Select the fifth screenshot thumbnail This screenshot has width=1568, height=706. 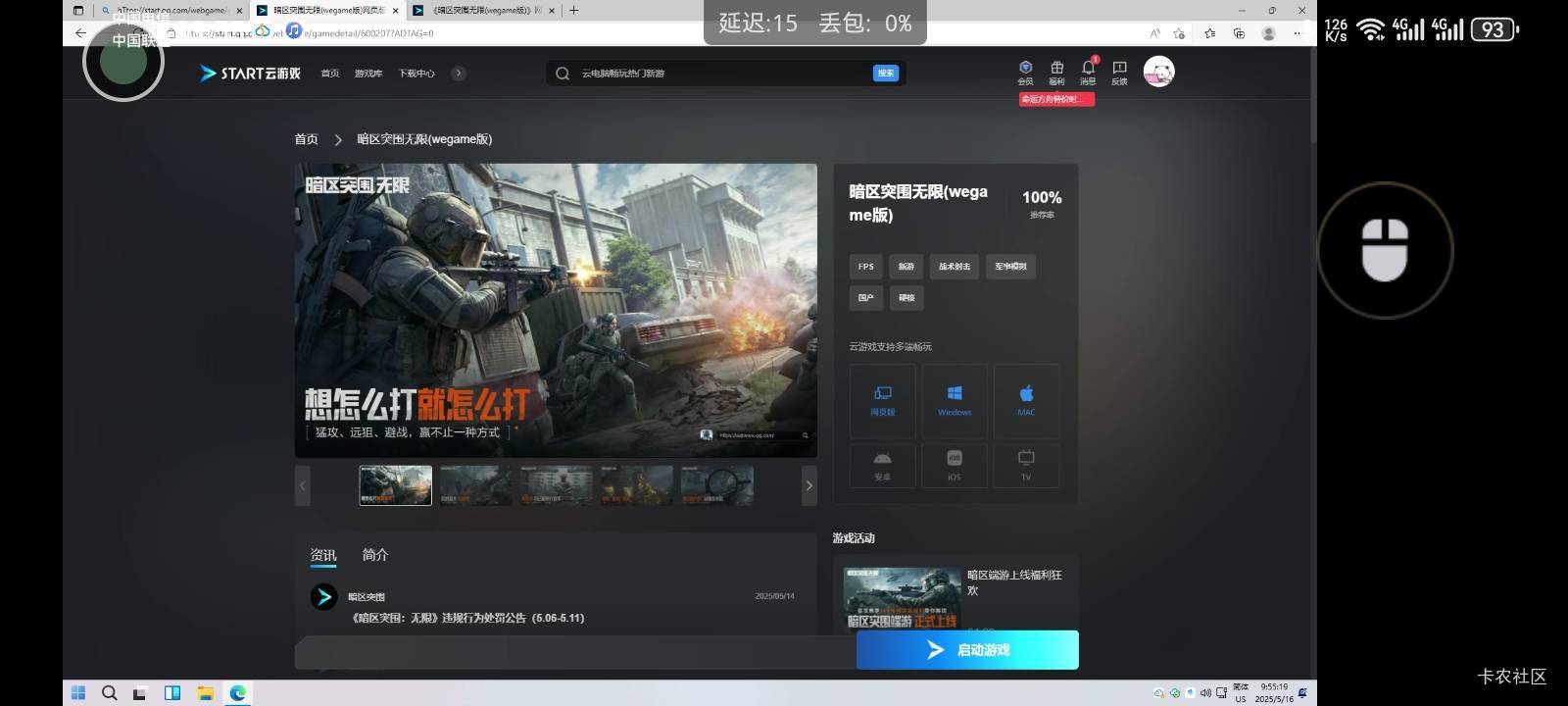point(716,485)
